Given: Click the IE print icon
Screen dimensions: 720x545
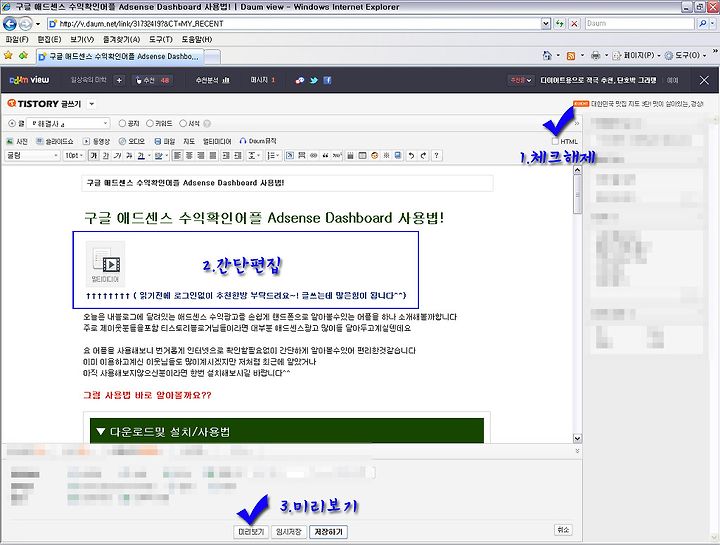Looking at the screenshot, I should click(596, 56).
